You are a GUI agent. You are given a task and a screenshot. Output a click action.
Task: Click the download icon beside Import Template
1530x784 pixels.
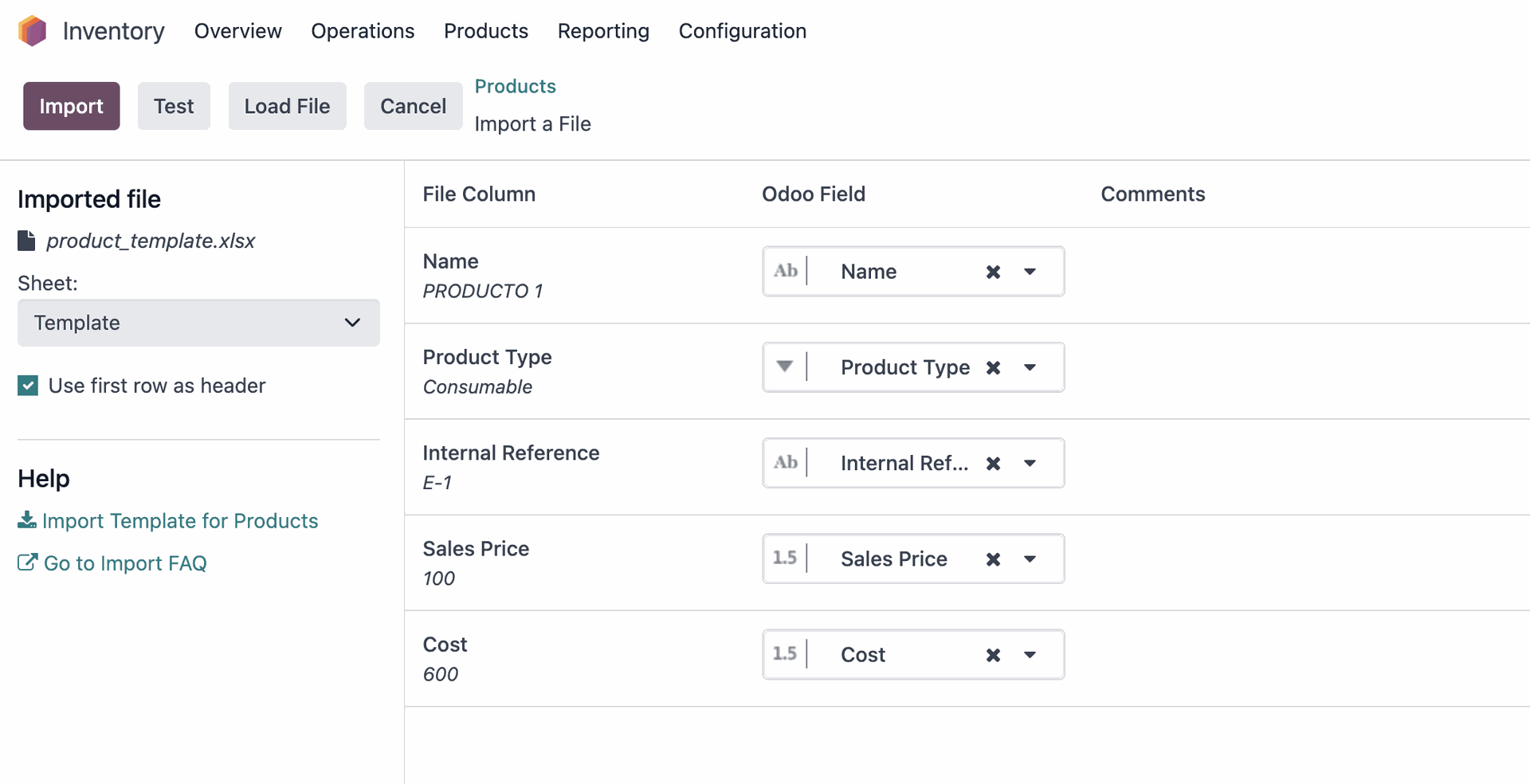pos(27,520)
